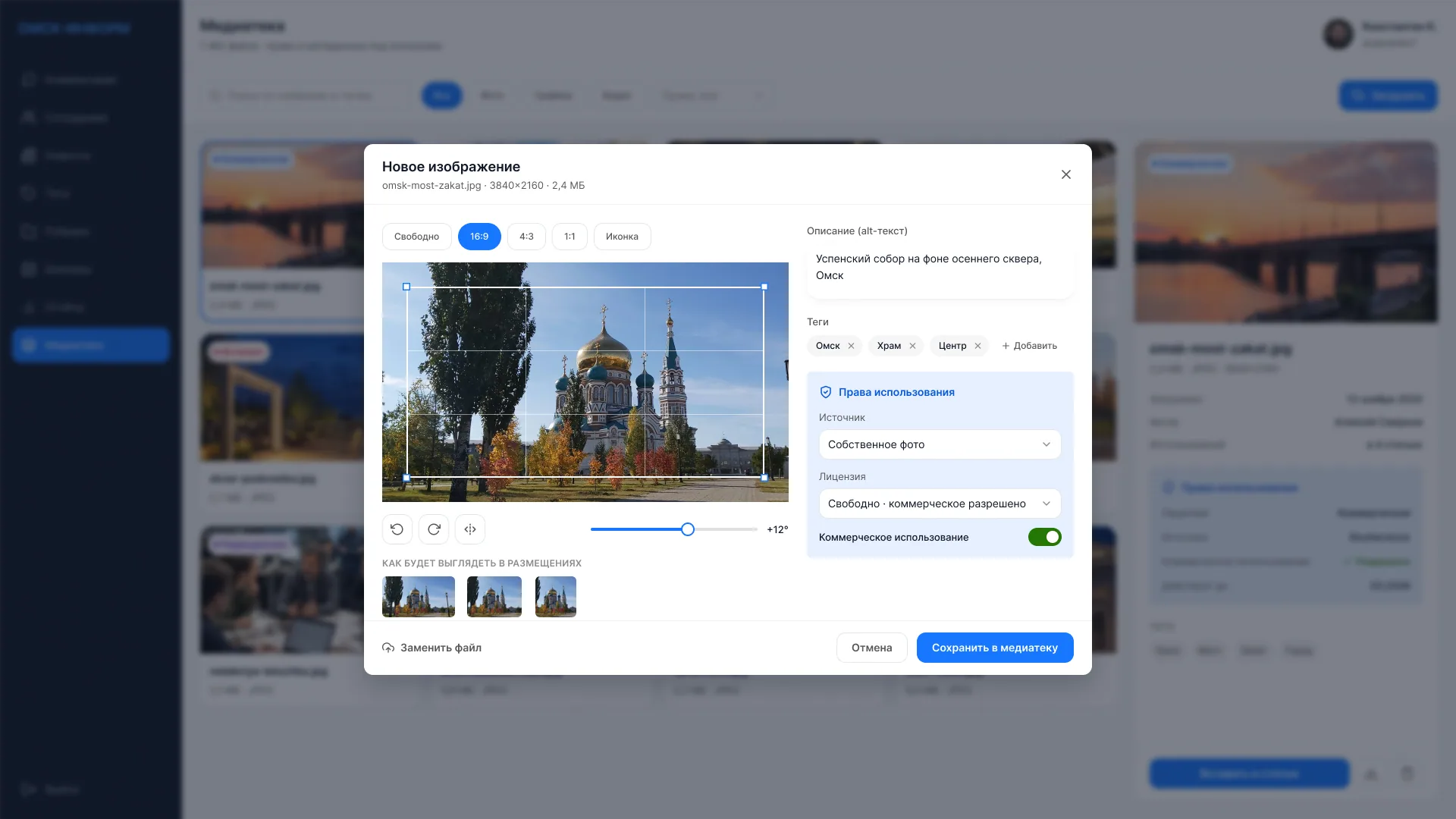Close the Новое изображение dialog
Image resolution: width=1456 pixels, height=819 pixels.
[x=1066, y=174]
